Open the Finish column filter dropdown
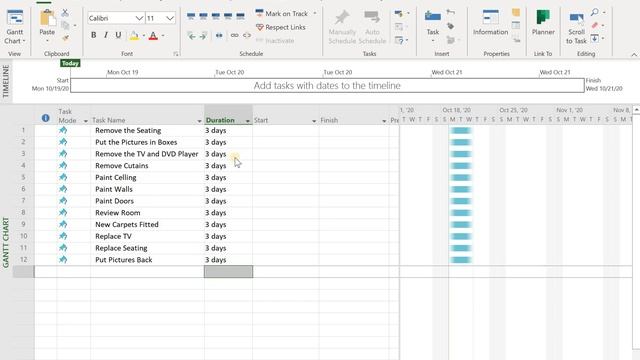The width and height of the screenshot is (640, 360). 384,121
